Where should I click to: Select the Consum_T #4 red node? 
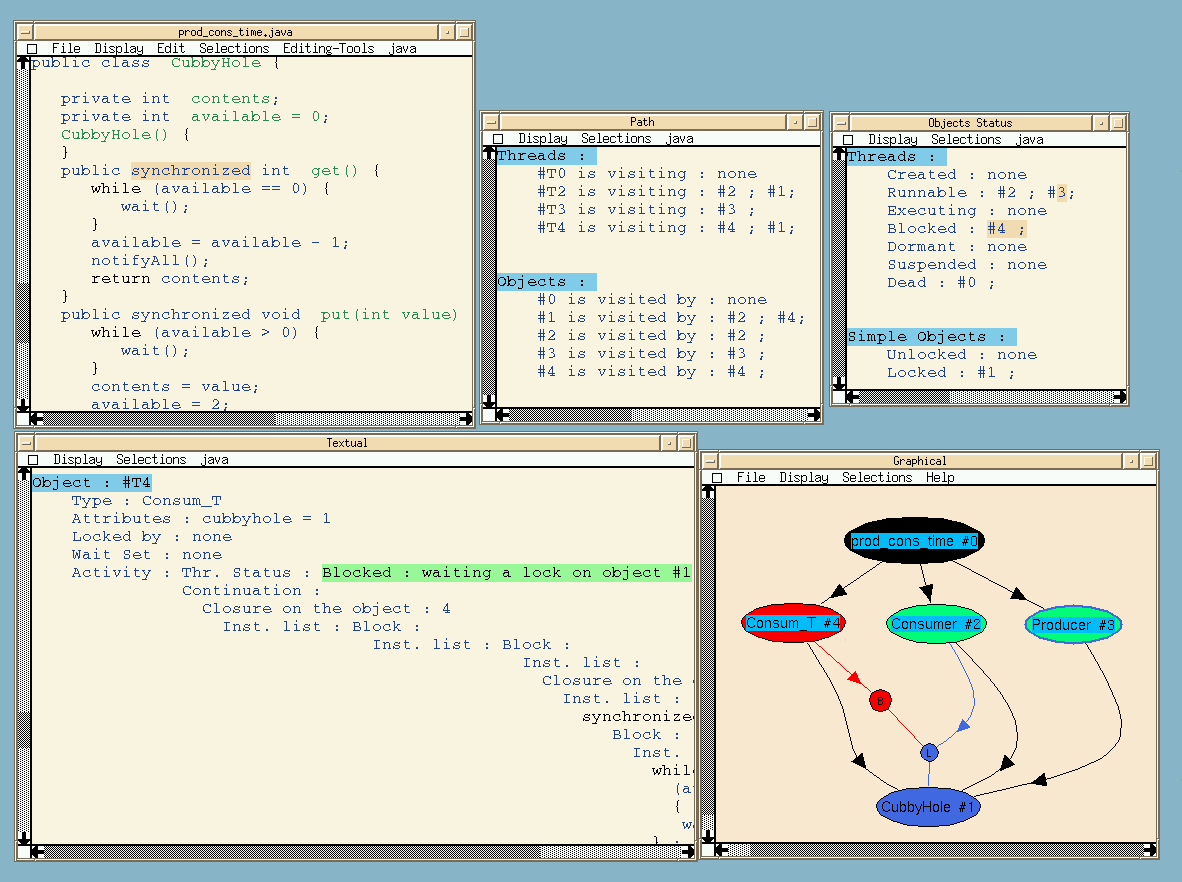[793, 623]
